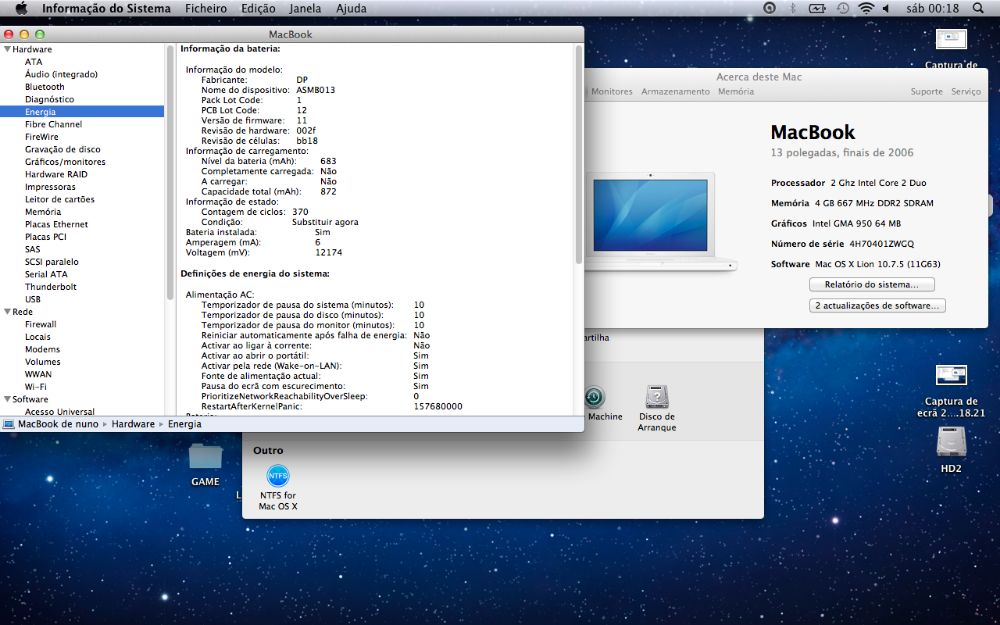Open the Time Machine menu bar icon
Viewport: 1000px width, 625px height.
coord(842,8)
